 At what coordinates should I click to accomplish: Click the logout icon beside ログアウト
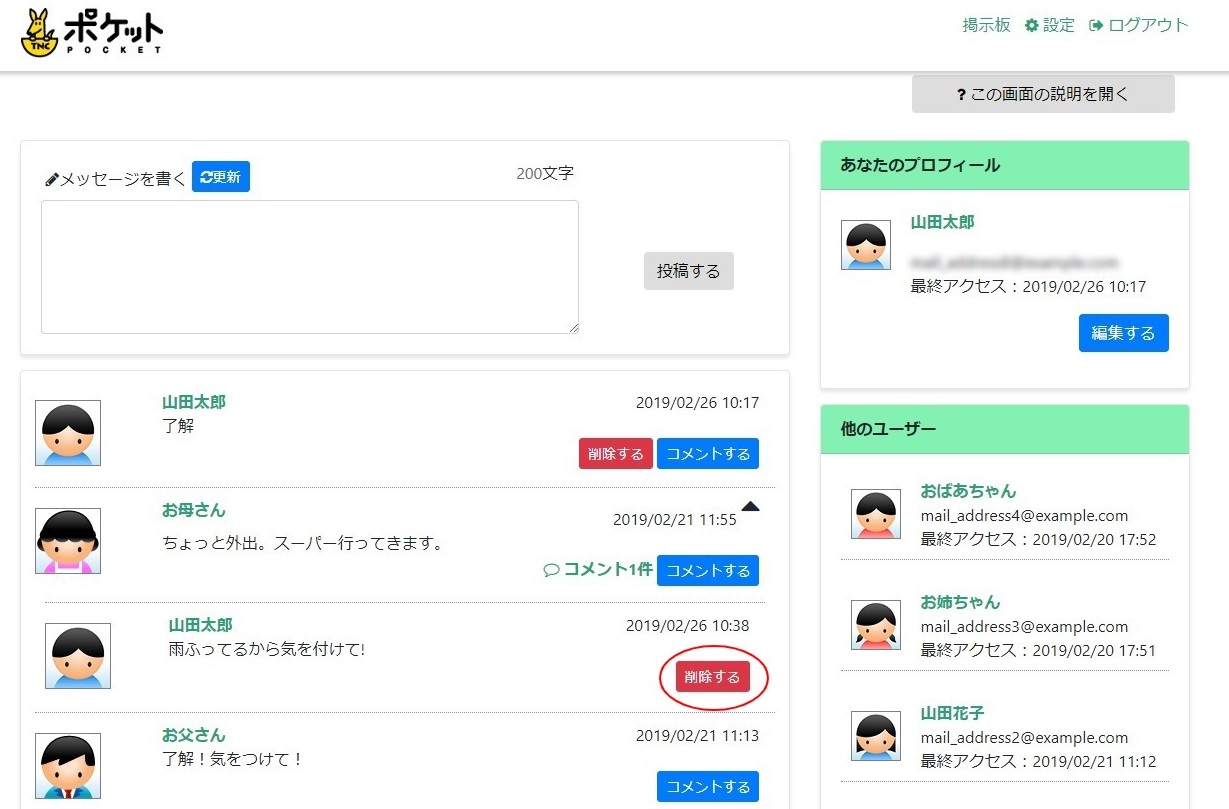[1096, 24]
